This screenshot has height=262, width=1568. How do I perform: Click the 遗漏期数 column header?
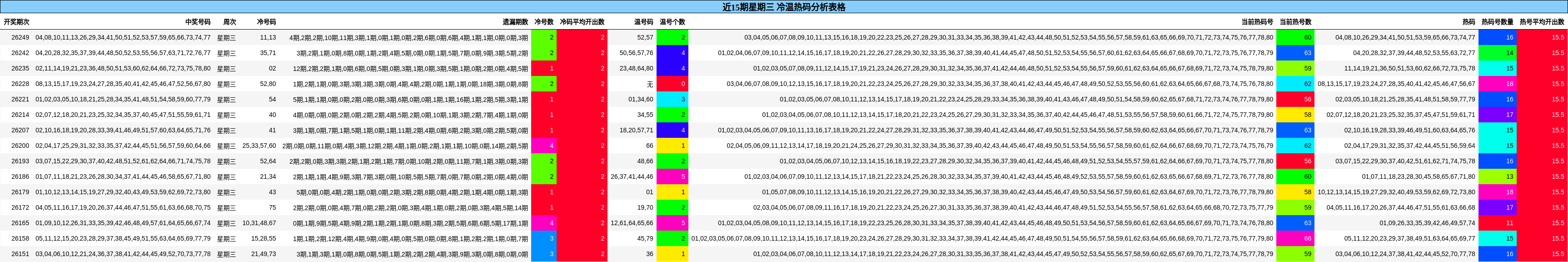coord(515,22)
